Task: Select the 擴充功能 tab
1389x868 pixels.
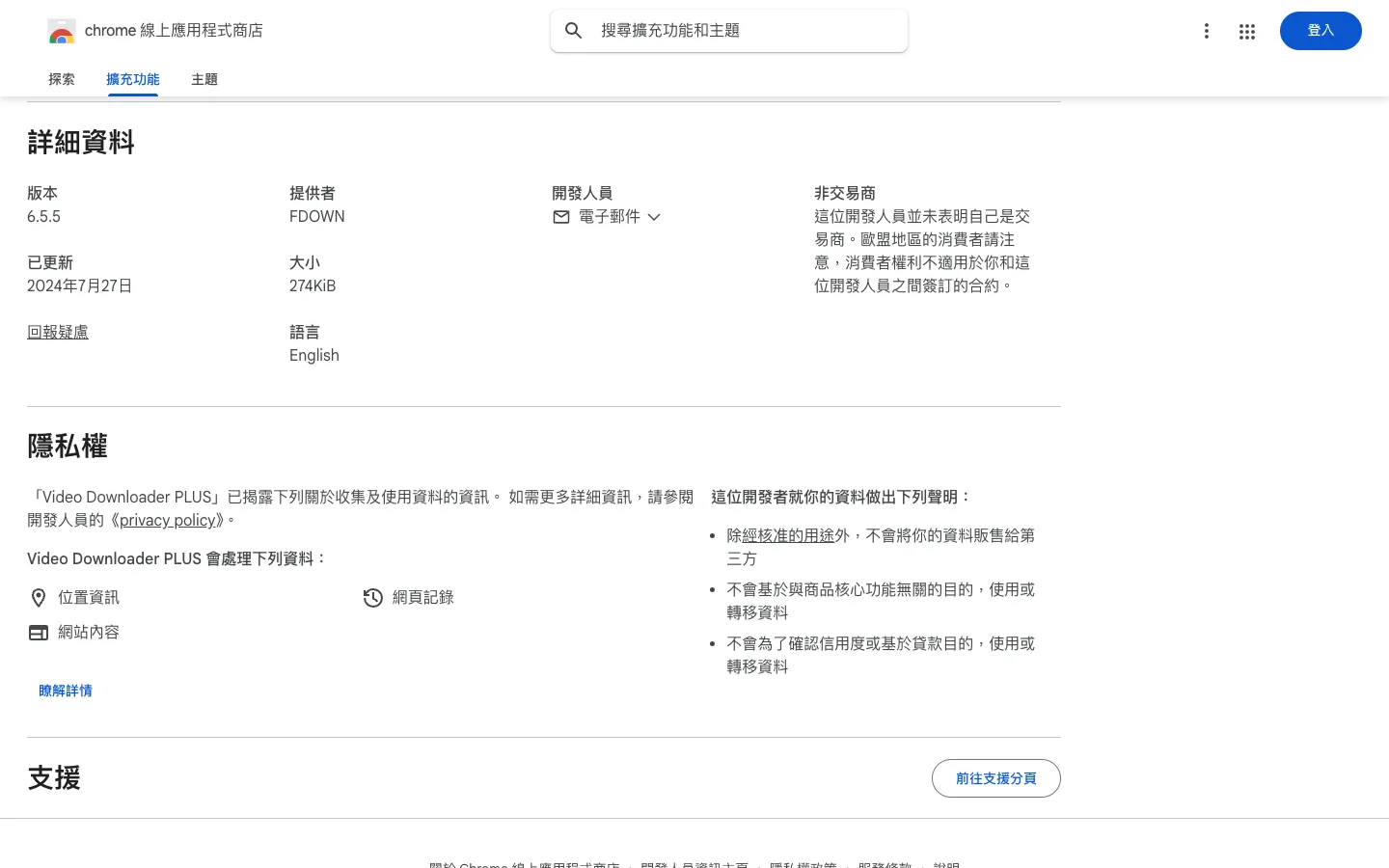Action: click(x=133, y=79)
